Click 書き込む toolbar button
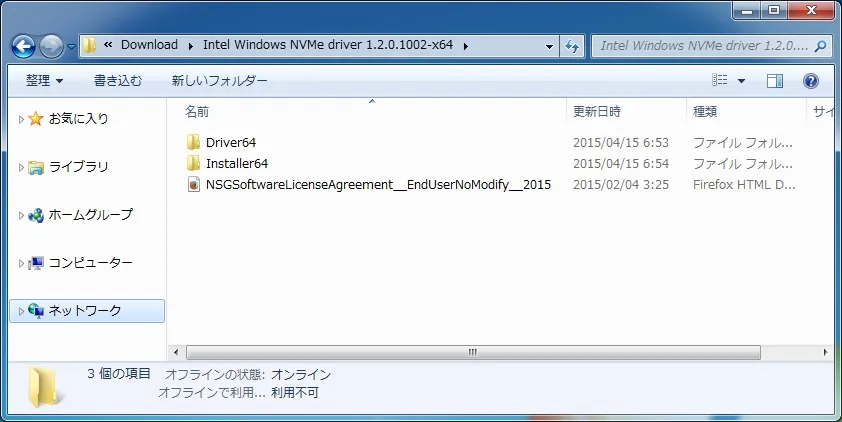 [118, 81]
